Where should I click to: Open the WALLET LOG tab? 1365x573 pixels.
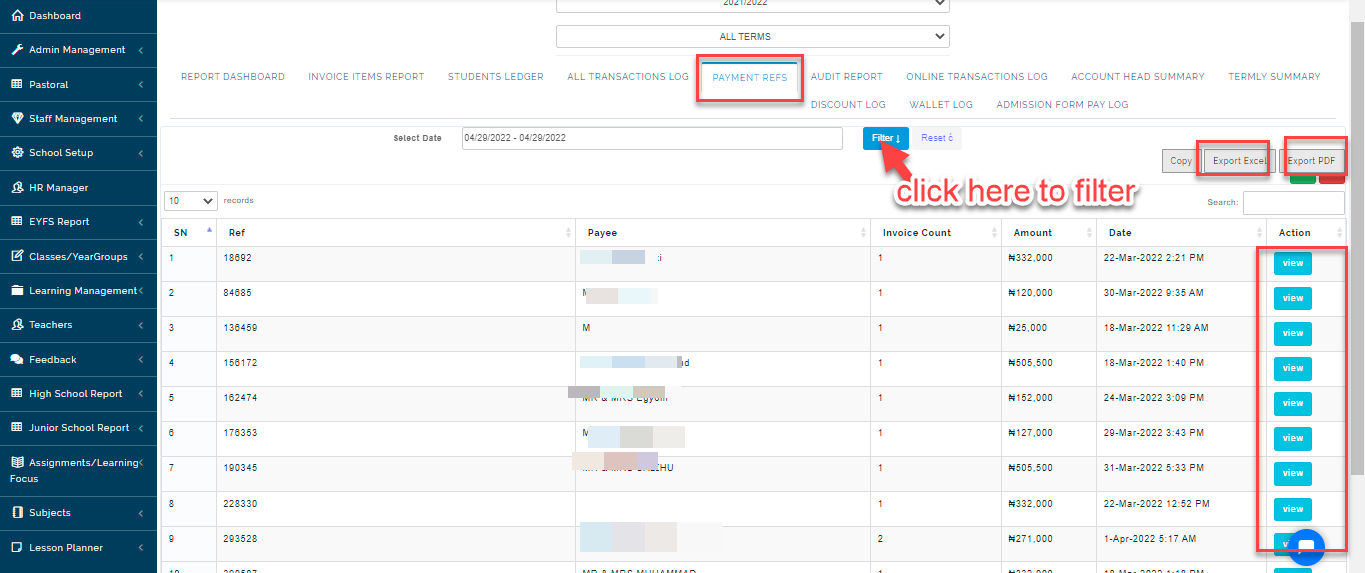941,105
